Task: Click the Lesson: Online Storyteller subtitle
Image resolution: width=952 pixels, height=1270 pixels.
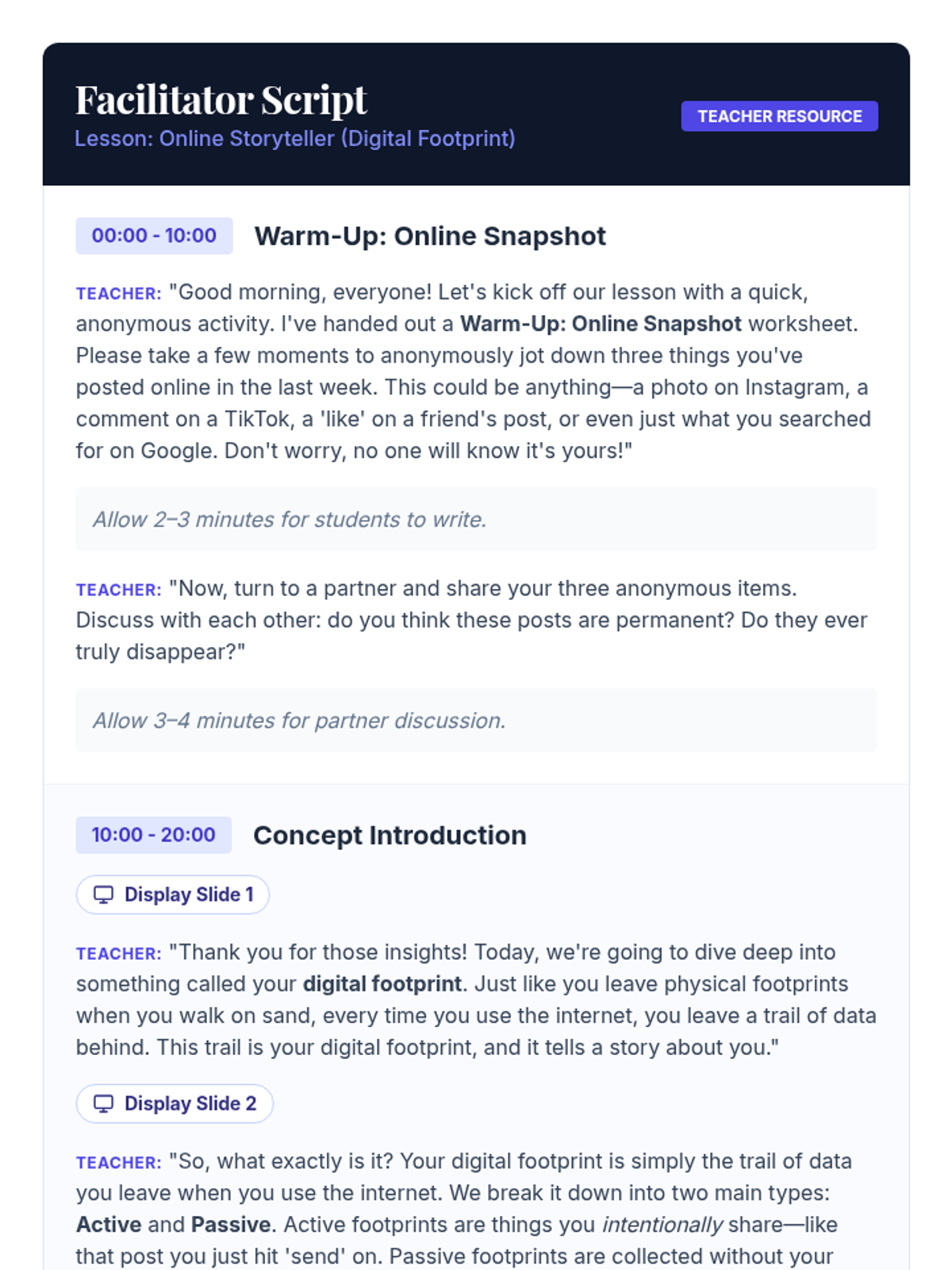Action: [295, 138]
